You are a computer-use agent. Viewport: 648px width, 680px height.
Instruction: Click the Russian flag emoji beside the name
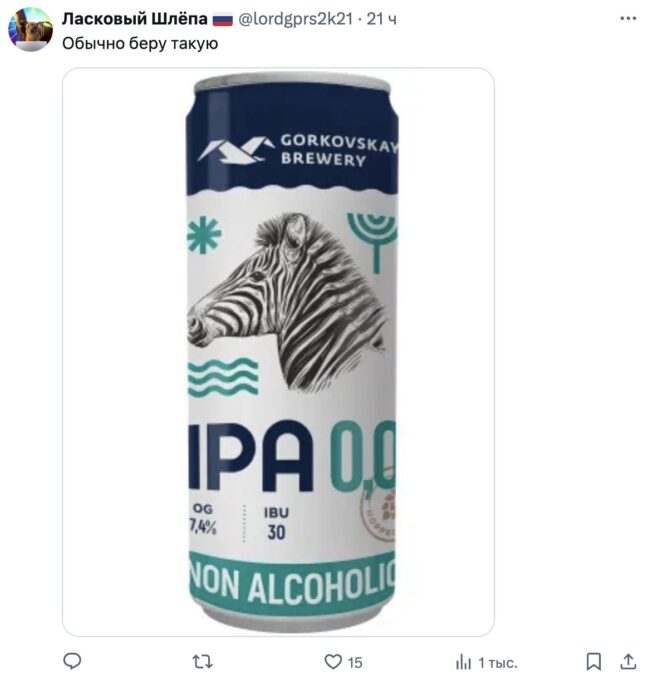223,20
